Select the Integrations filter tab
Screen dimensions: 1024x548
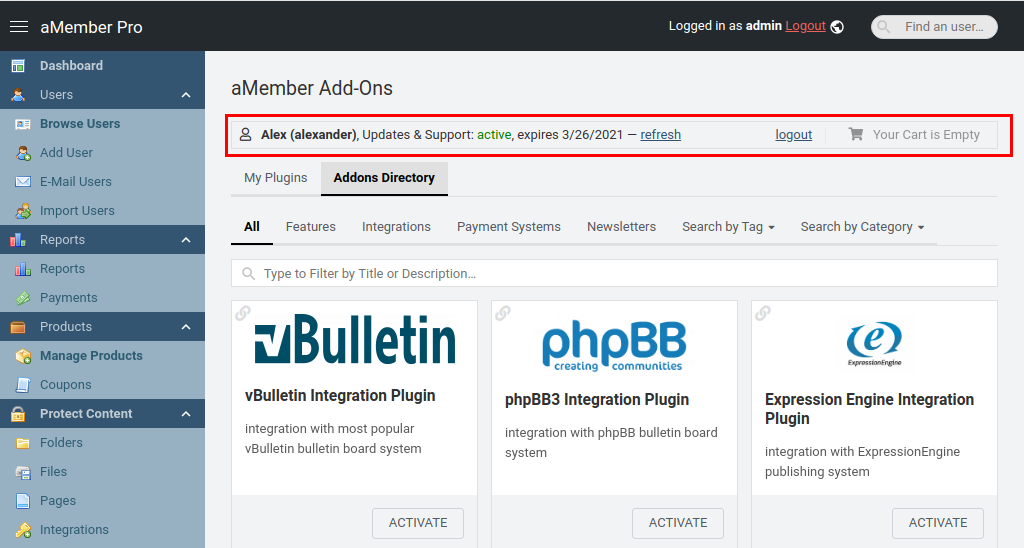tap(396, 227)
